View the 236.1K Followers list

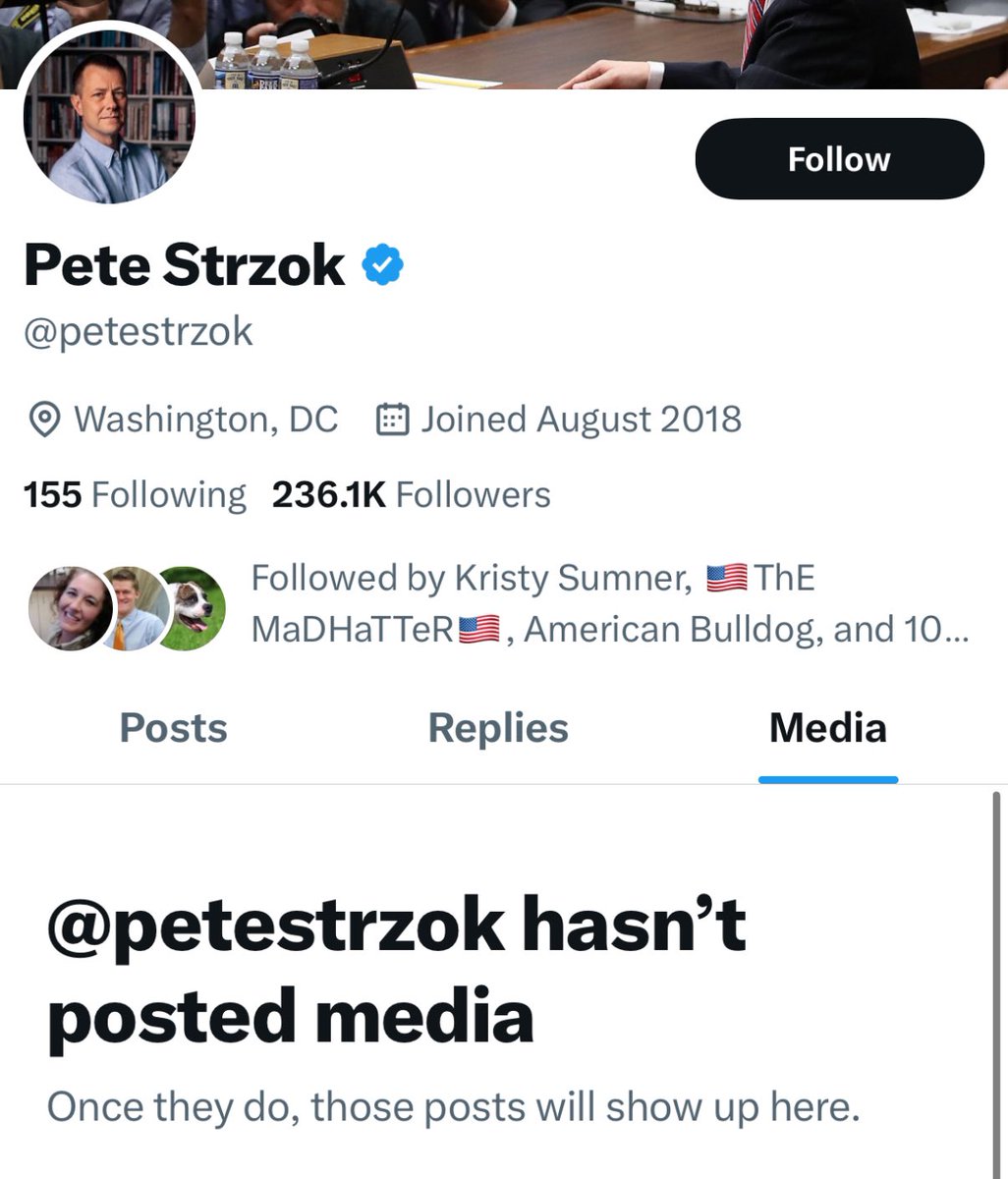tap(411, 494)
